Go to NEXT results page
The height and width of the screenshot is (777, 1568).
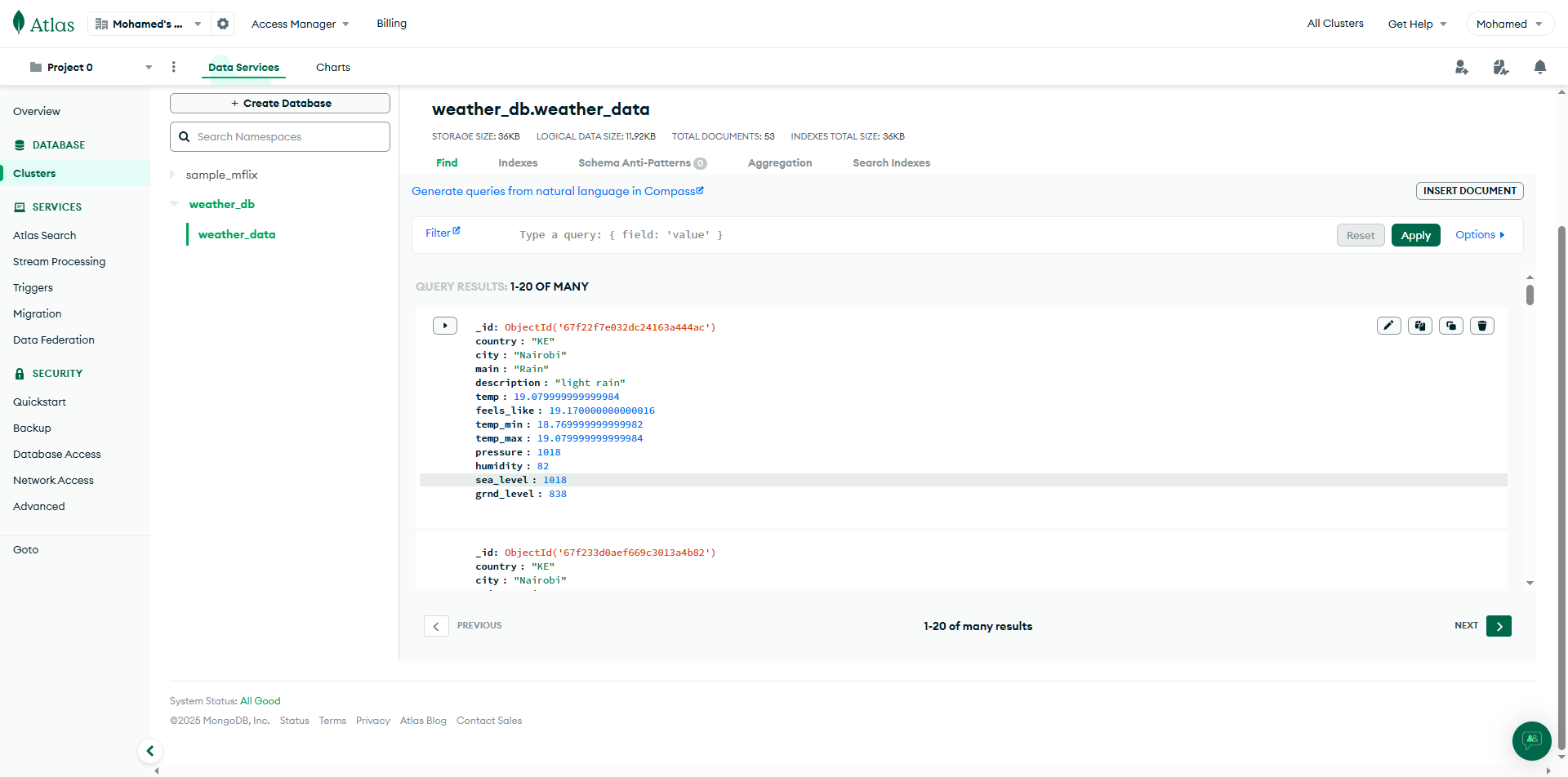tap(1499, 626)
